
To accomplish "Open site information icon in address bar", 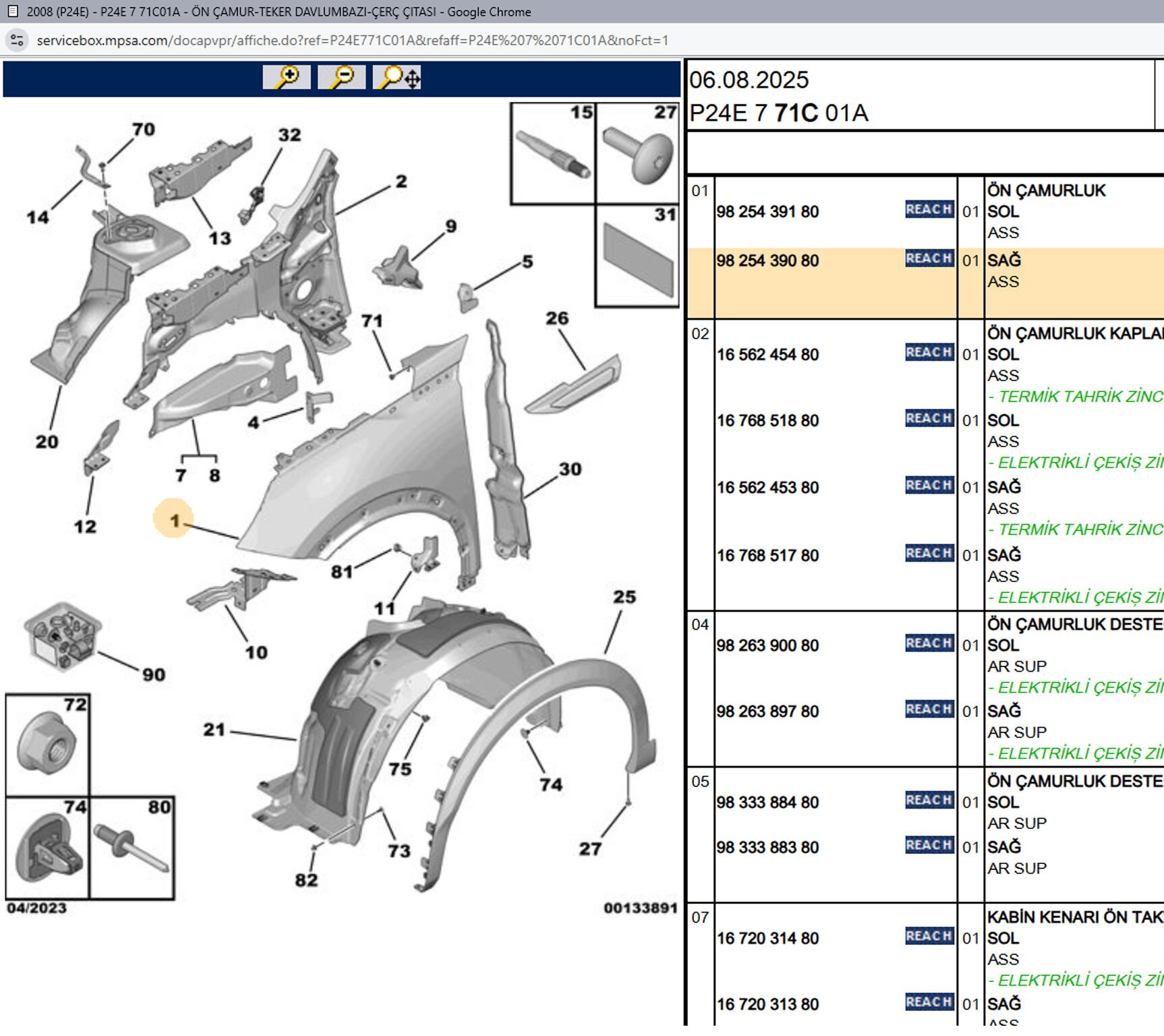I will pos(17,40).
